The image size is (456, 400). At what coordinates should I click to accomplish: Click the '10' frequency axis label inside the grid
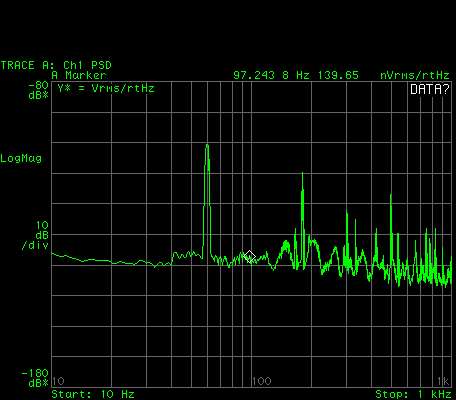tap(59, 381)
